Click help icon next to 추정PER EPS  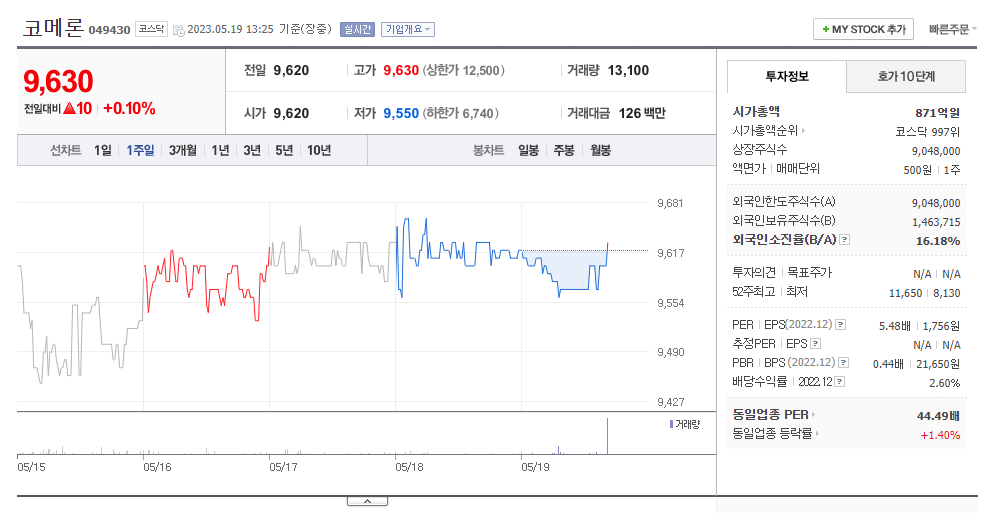815,343
